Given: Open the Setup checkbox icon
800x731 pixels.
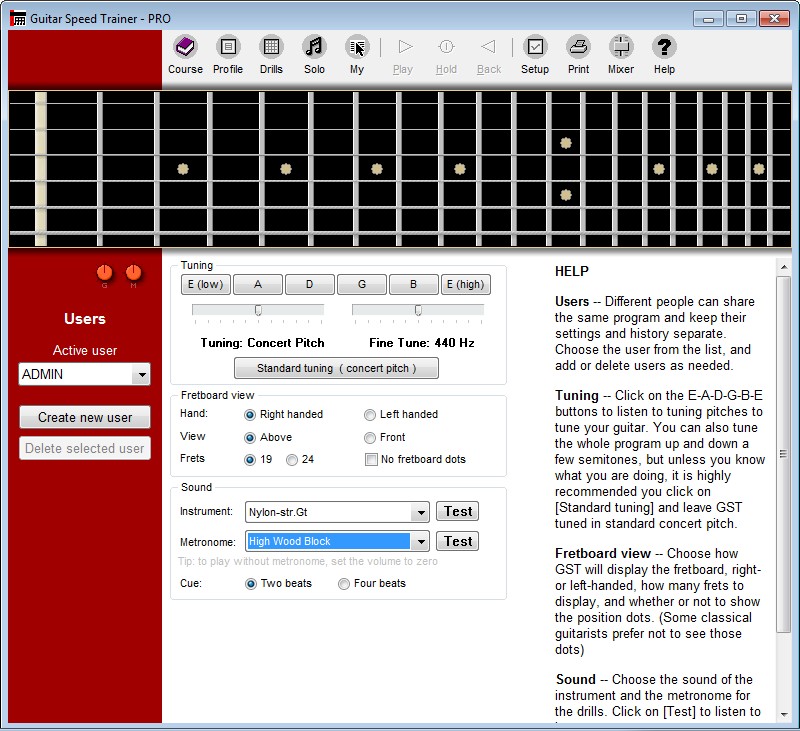Looking at the screenshot, I should click(535, 47).
